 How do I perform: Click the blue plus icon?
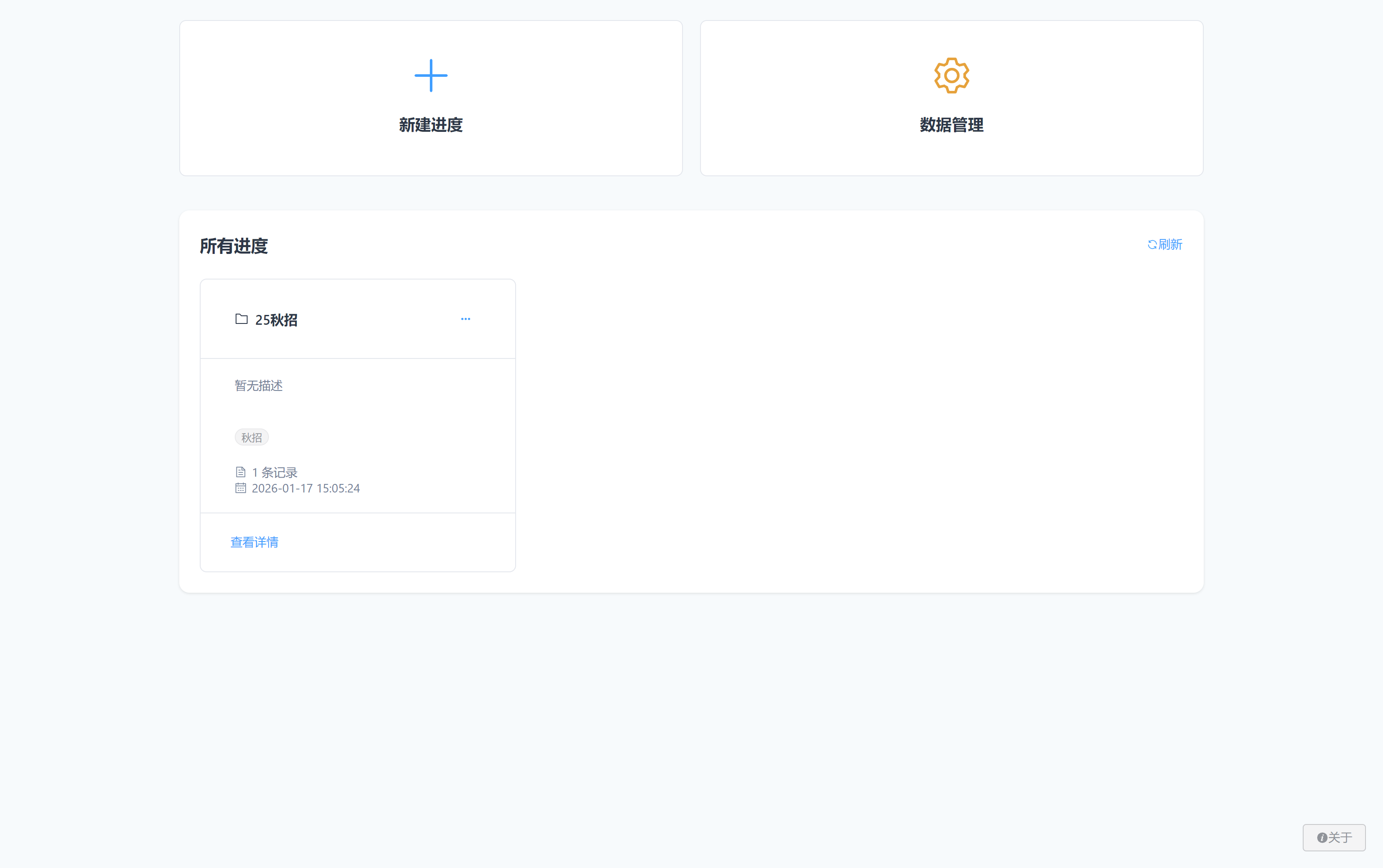click(431, 75)
